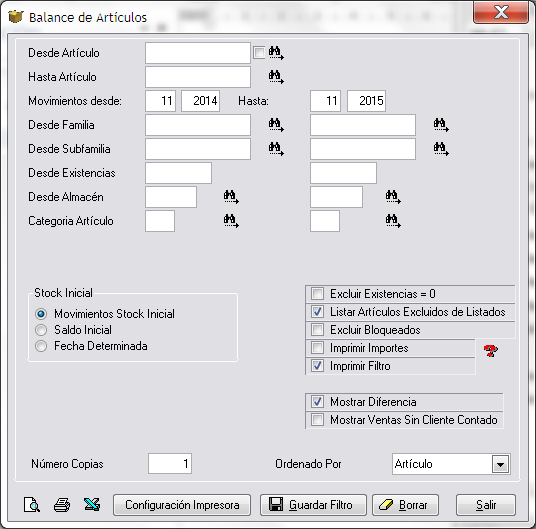Open lookup for second Desde Familia field
Viewport: 536px width, 529px height.
(441, 125)
